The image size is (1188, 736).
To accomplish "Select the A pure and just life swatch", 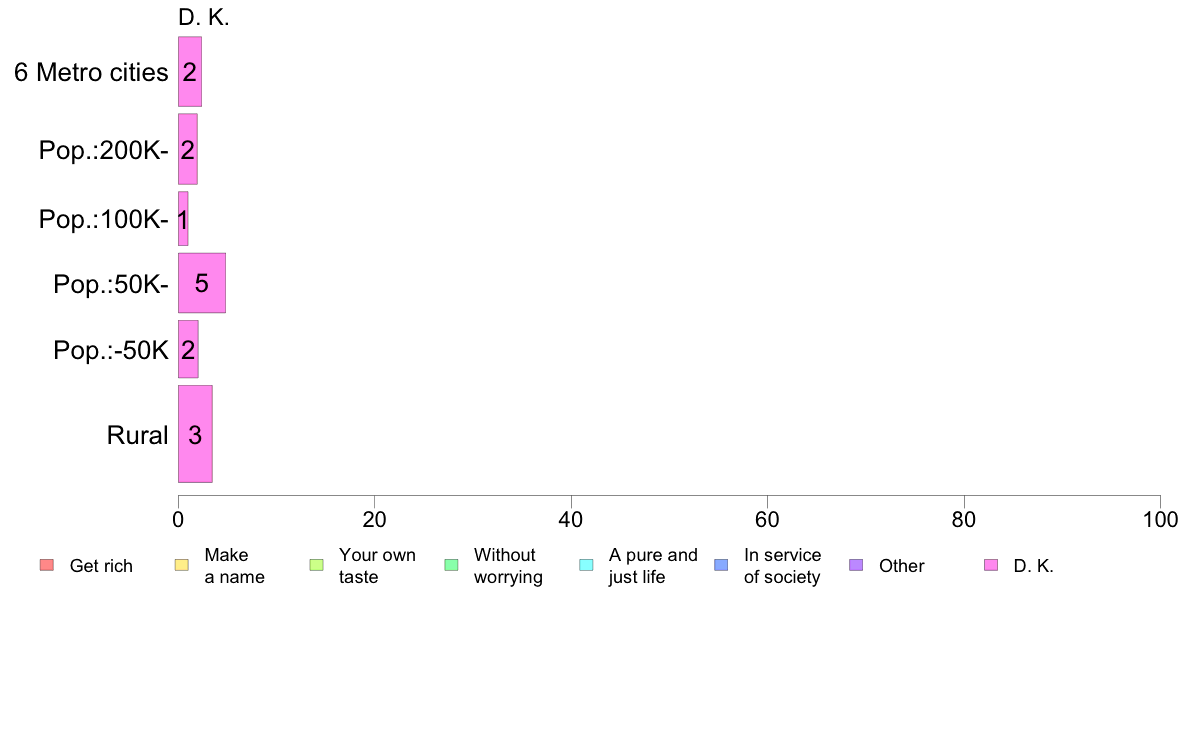I will (586, 565).
